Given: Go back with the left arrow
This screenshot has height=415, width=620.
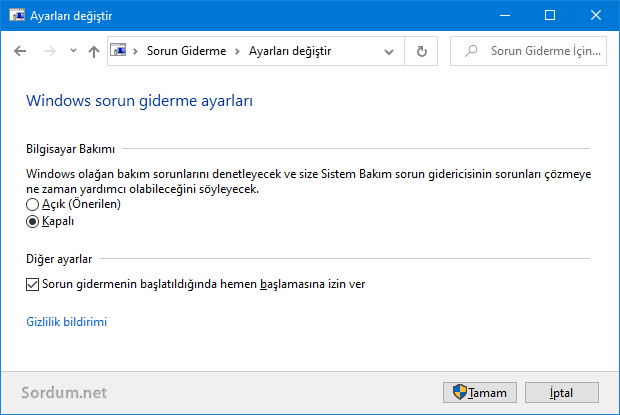Looking at the screenshot, I should (x=20, y=51).
